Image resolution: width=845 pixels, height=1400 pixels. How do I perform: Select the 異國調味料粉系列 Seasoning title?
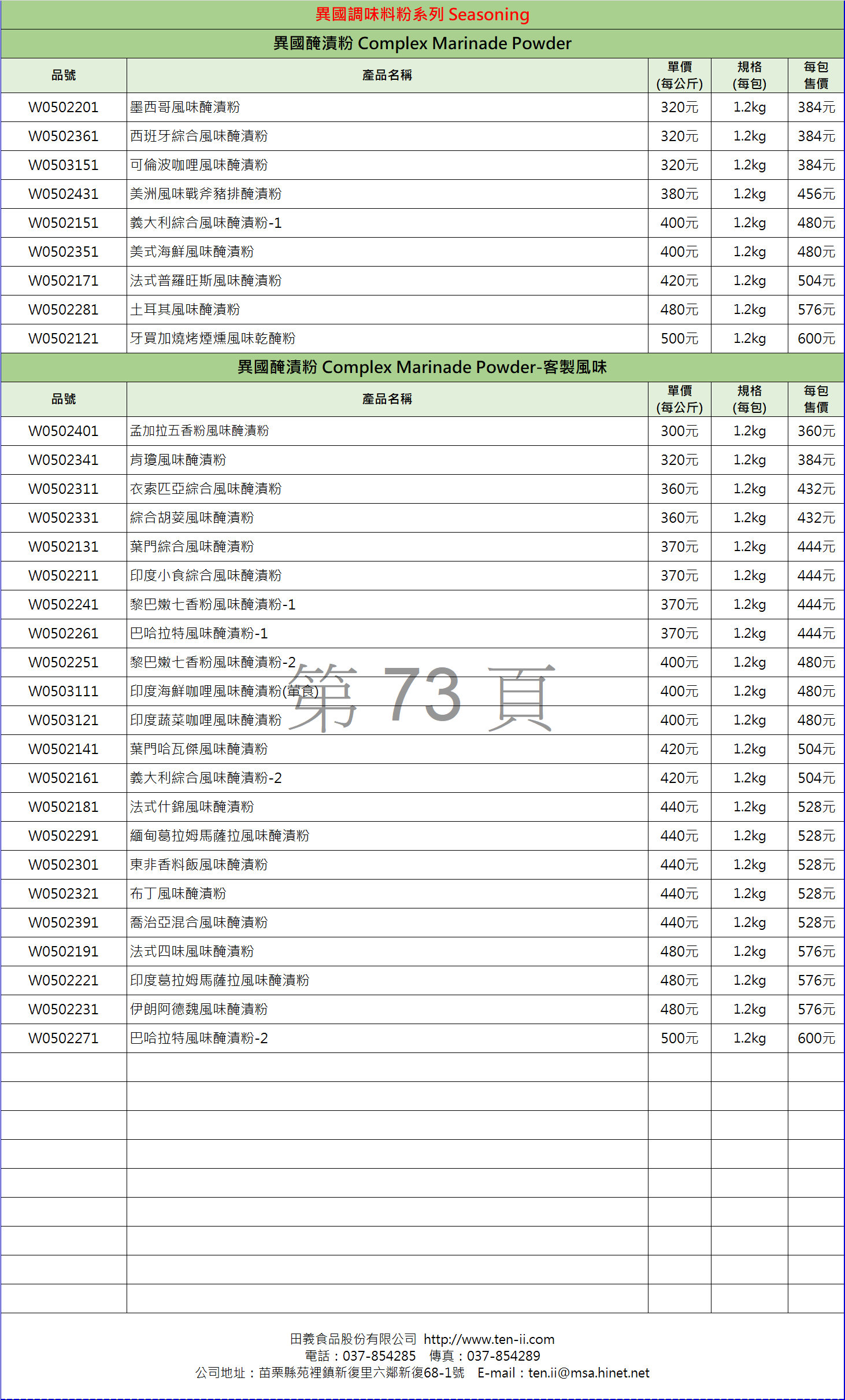click(422, 14)
